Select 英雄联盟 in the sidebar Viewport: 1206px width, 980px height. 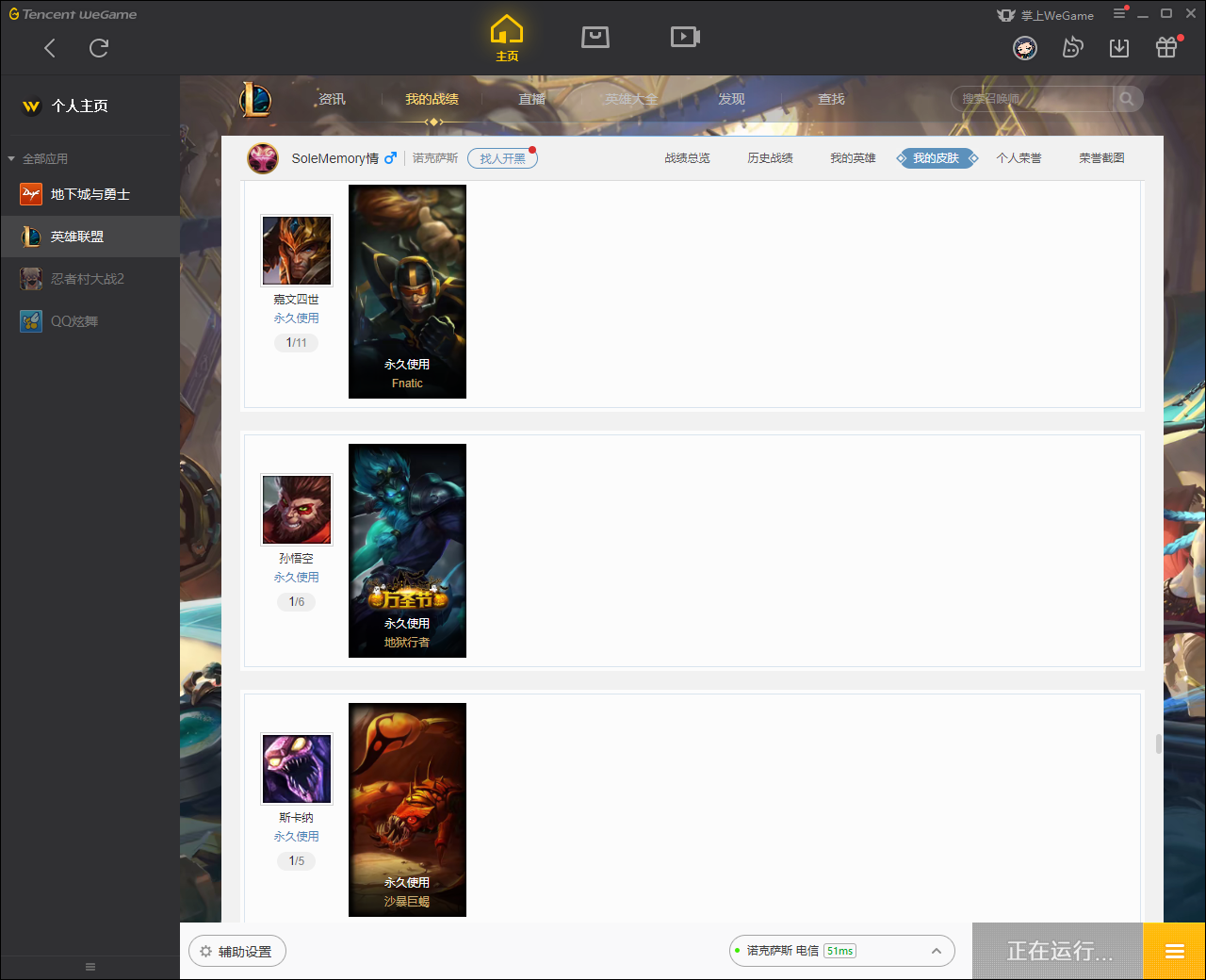[x=90, y=237]
